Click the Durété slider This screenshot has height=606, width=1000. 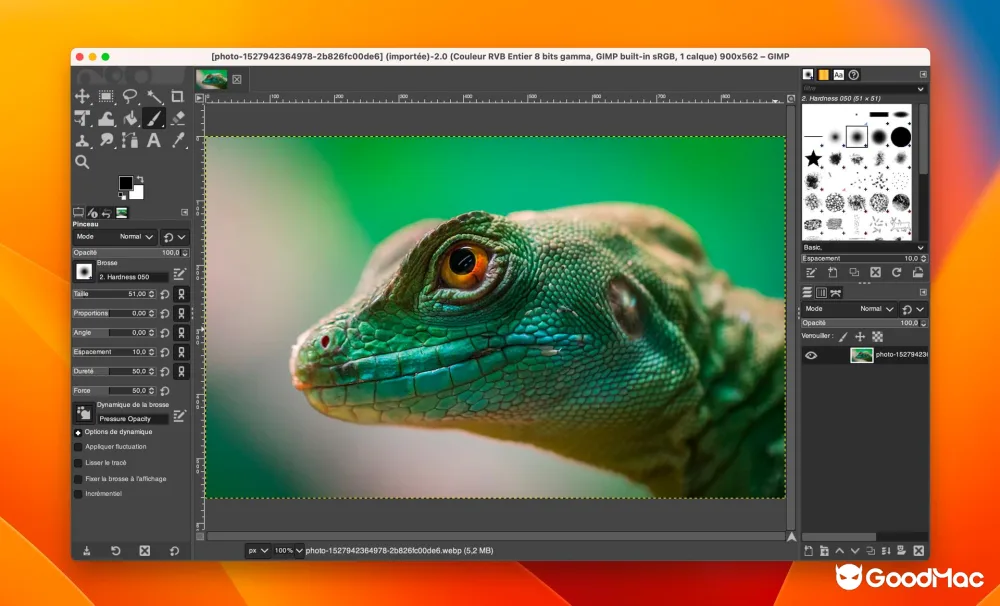(x=114, y=372)
